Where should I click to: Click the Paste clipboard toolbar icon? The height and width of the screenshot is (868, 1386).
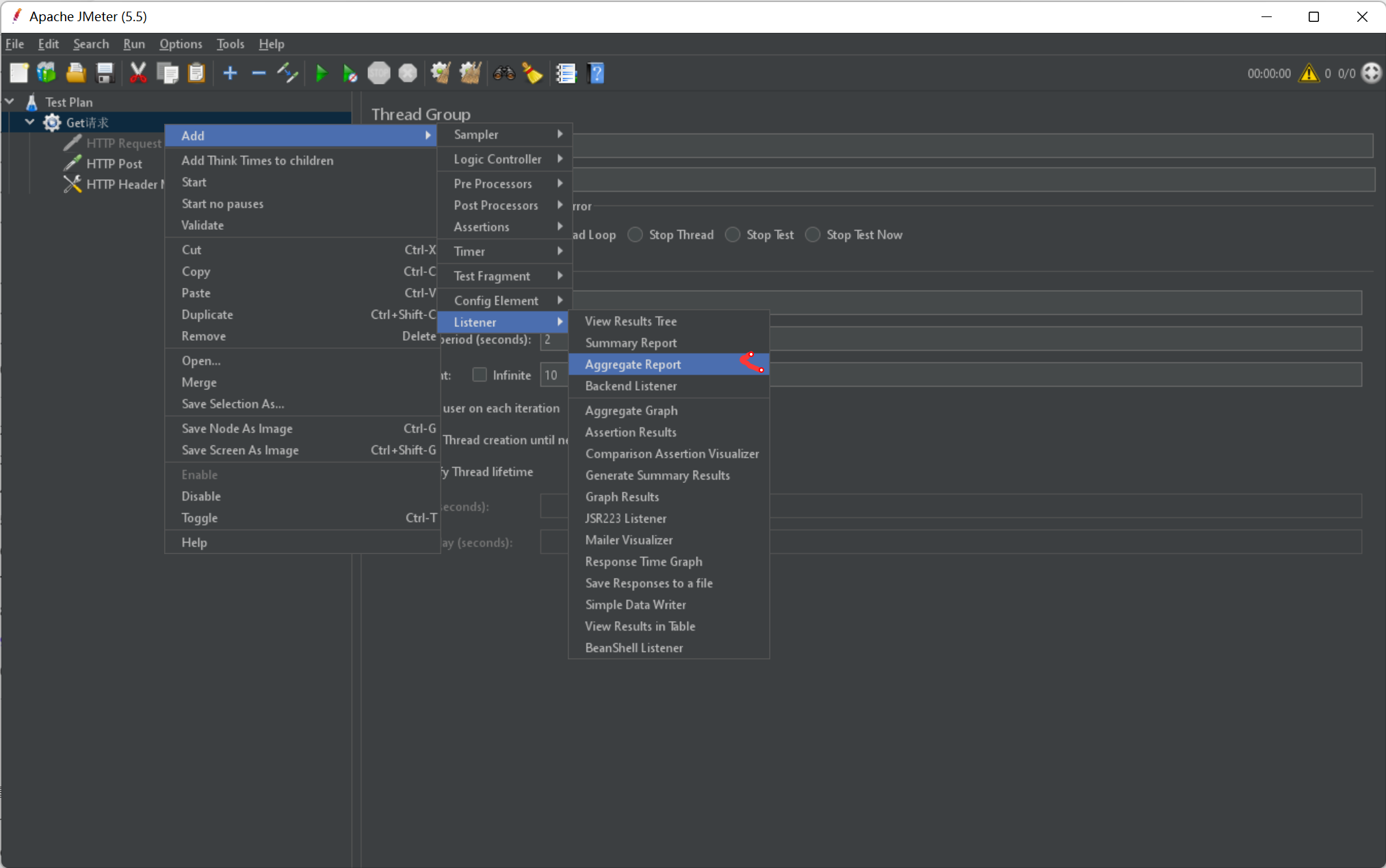click(196, 73)
